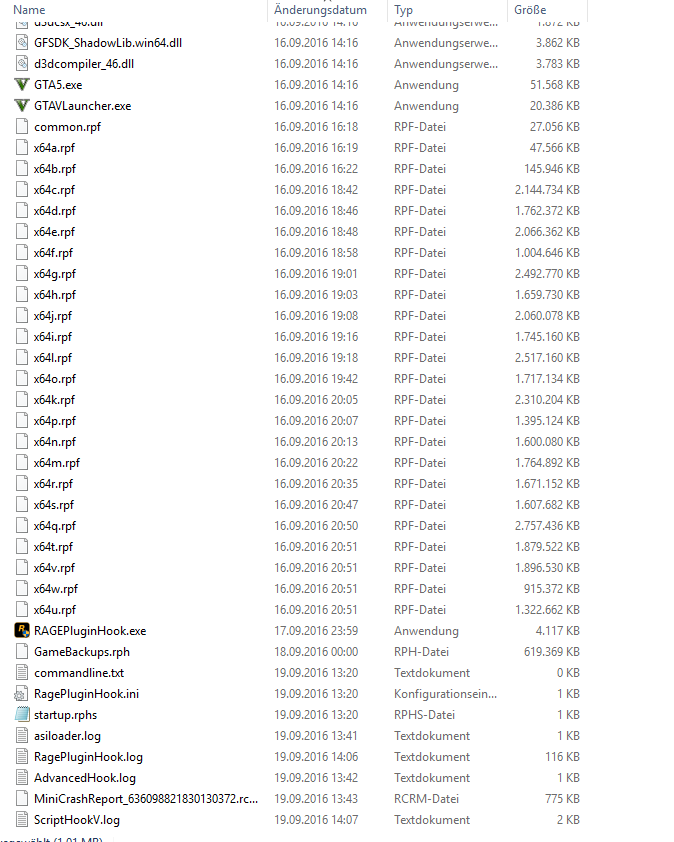Click the d3dcompiler_46.dll file icon
Image resolution: width=674 pixels, height=842 pixels.
(21, 64)
